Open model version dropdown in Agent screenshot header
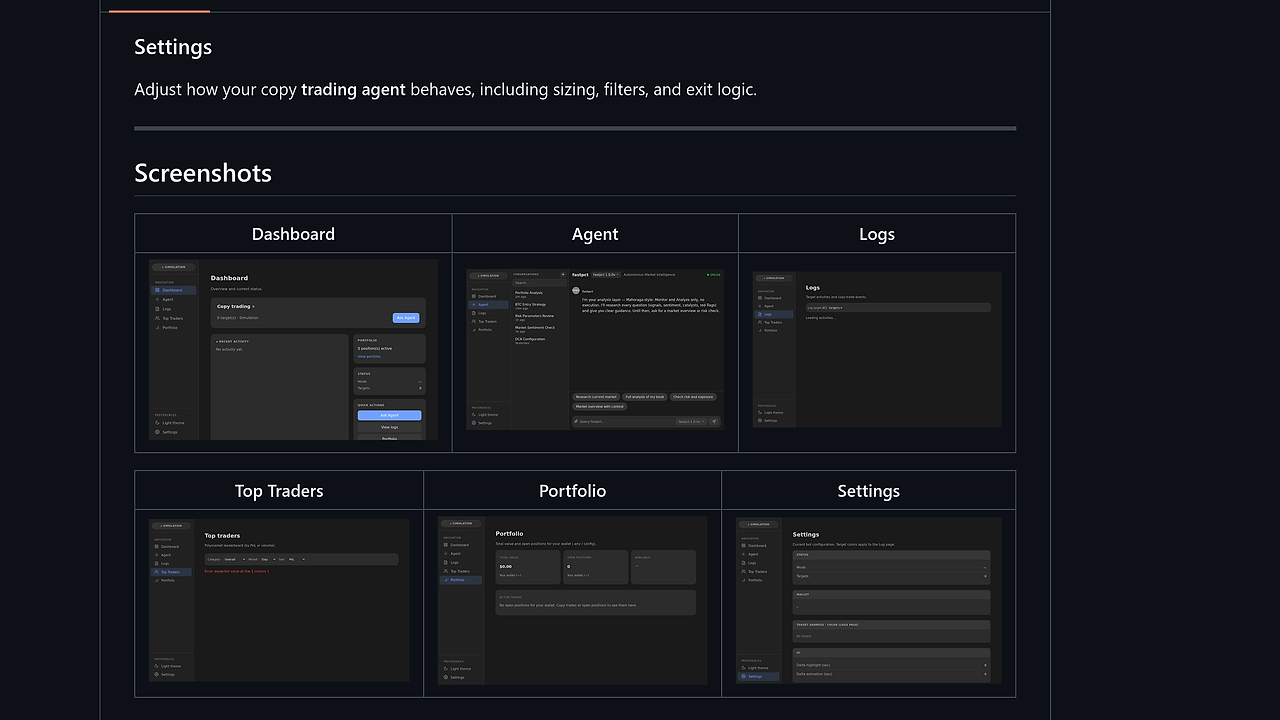The image size is (1280, 720). (606, 275)
